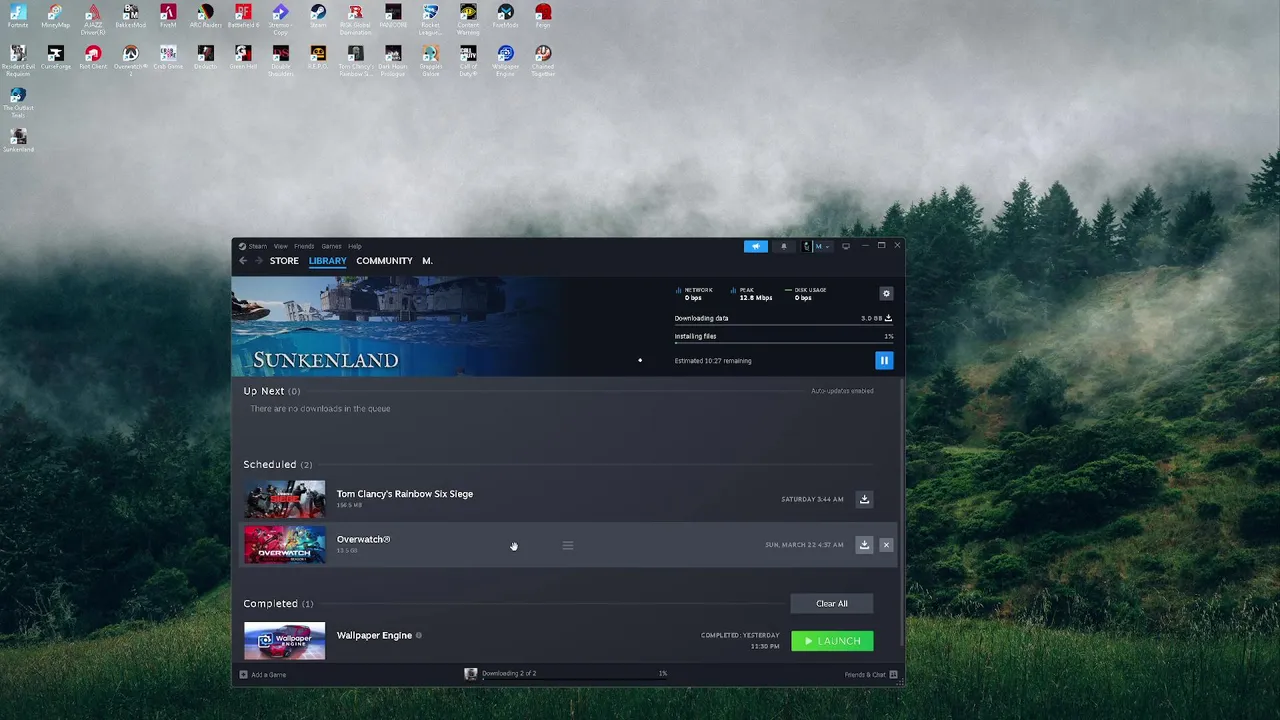Expand the account dropdown labeled M
Viewport: 1280px width, 720px height.
click(817, 246)
